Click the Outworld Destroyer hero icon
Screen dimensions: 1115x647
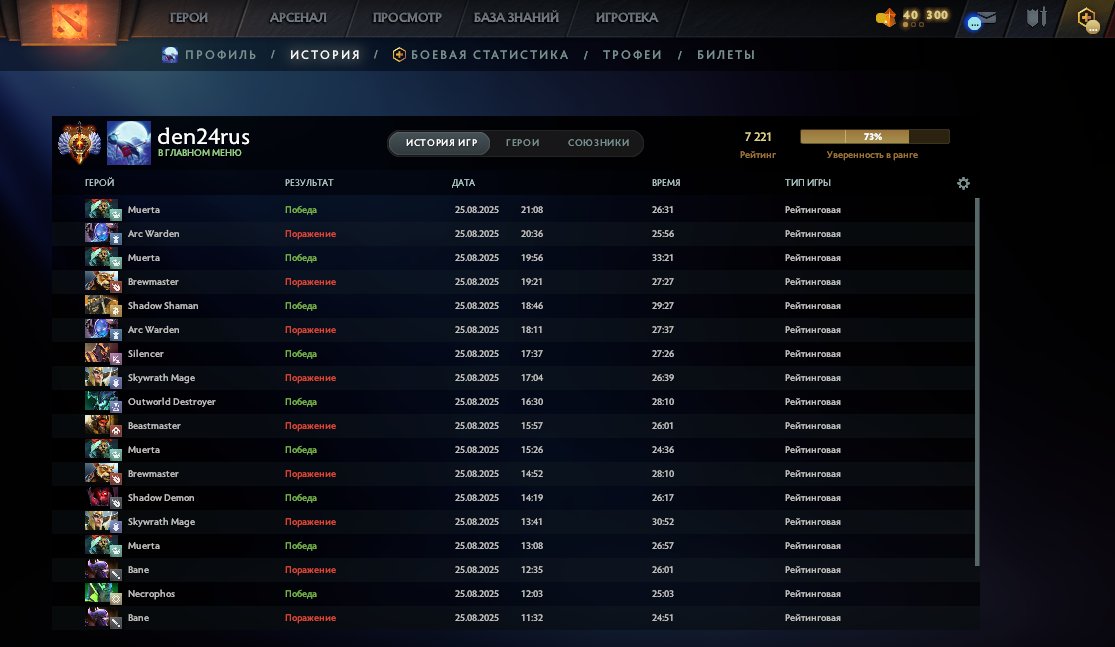click(102, 402)
